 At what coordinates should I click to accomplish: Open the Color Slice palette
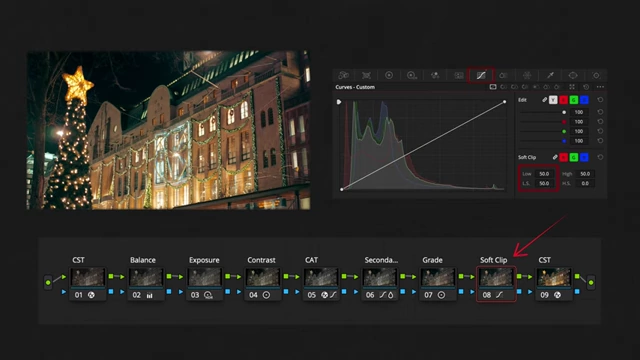504,75
